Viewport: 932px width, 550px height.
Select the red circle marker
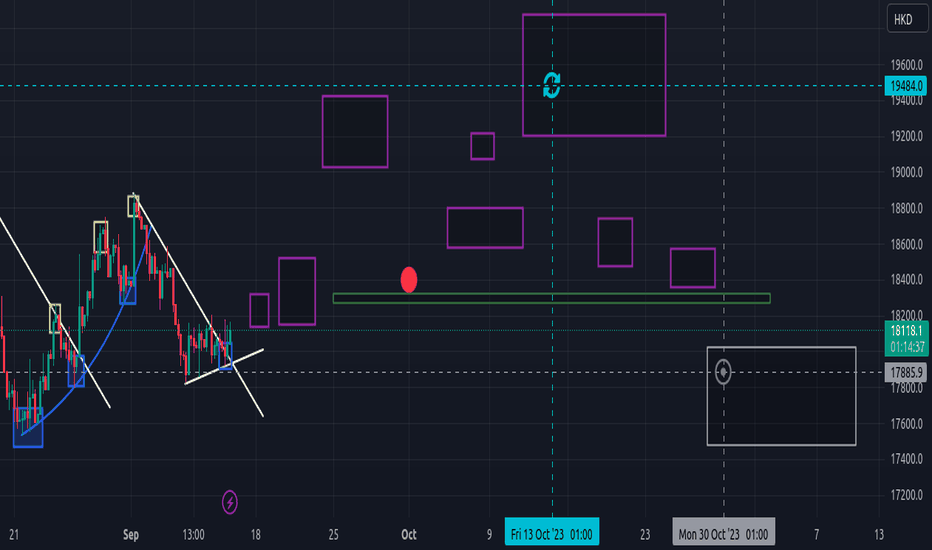pyautogui.click(x=409, y=280)
